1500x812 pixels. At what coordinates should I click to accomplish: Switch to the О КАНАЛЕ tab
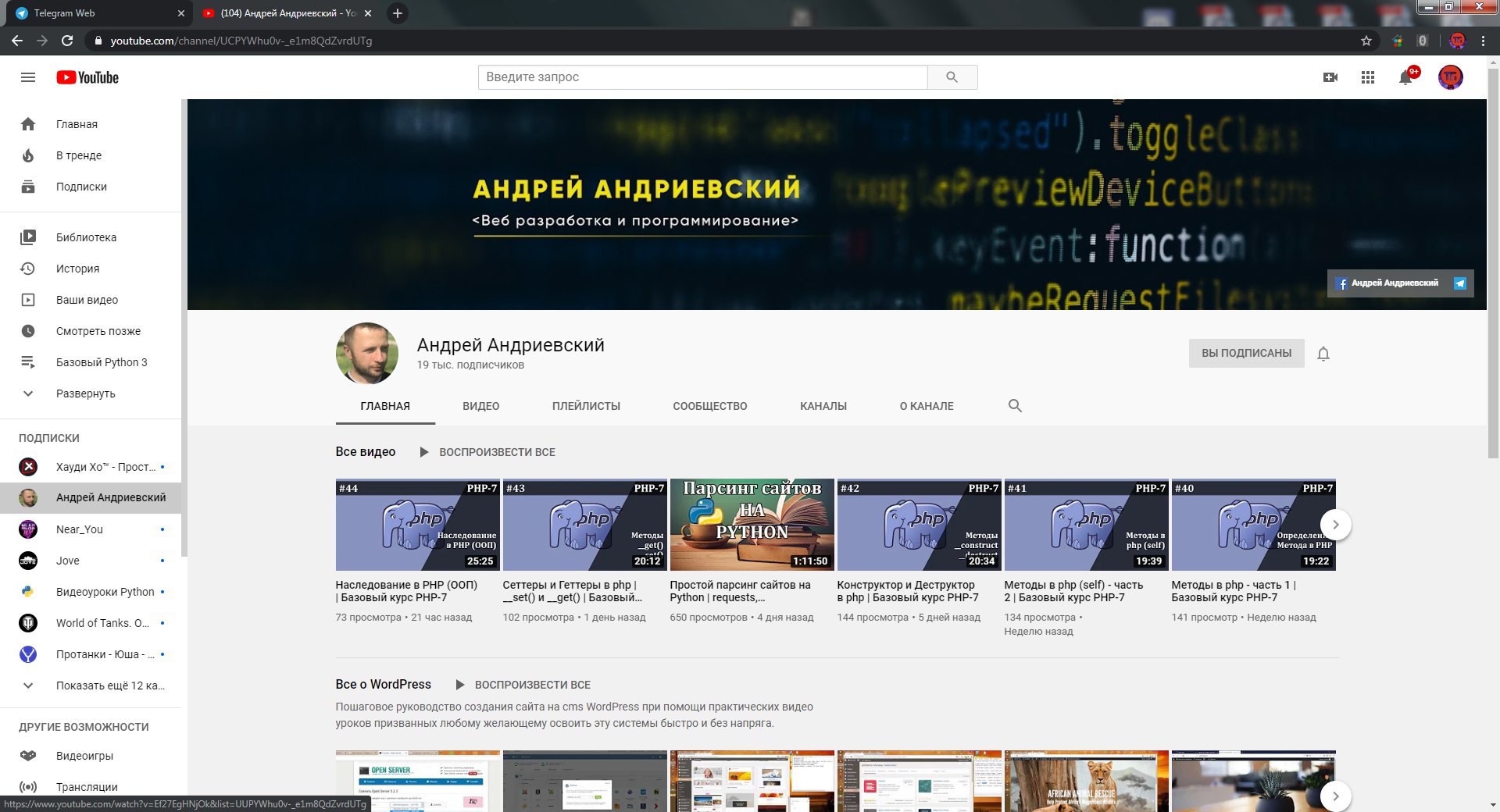pos(927,406)
